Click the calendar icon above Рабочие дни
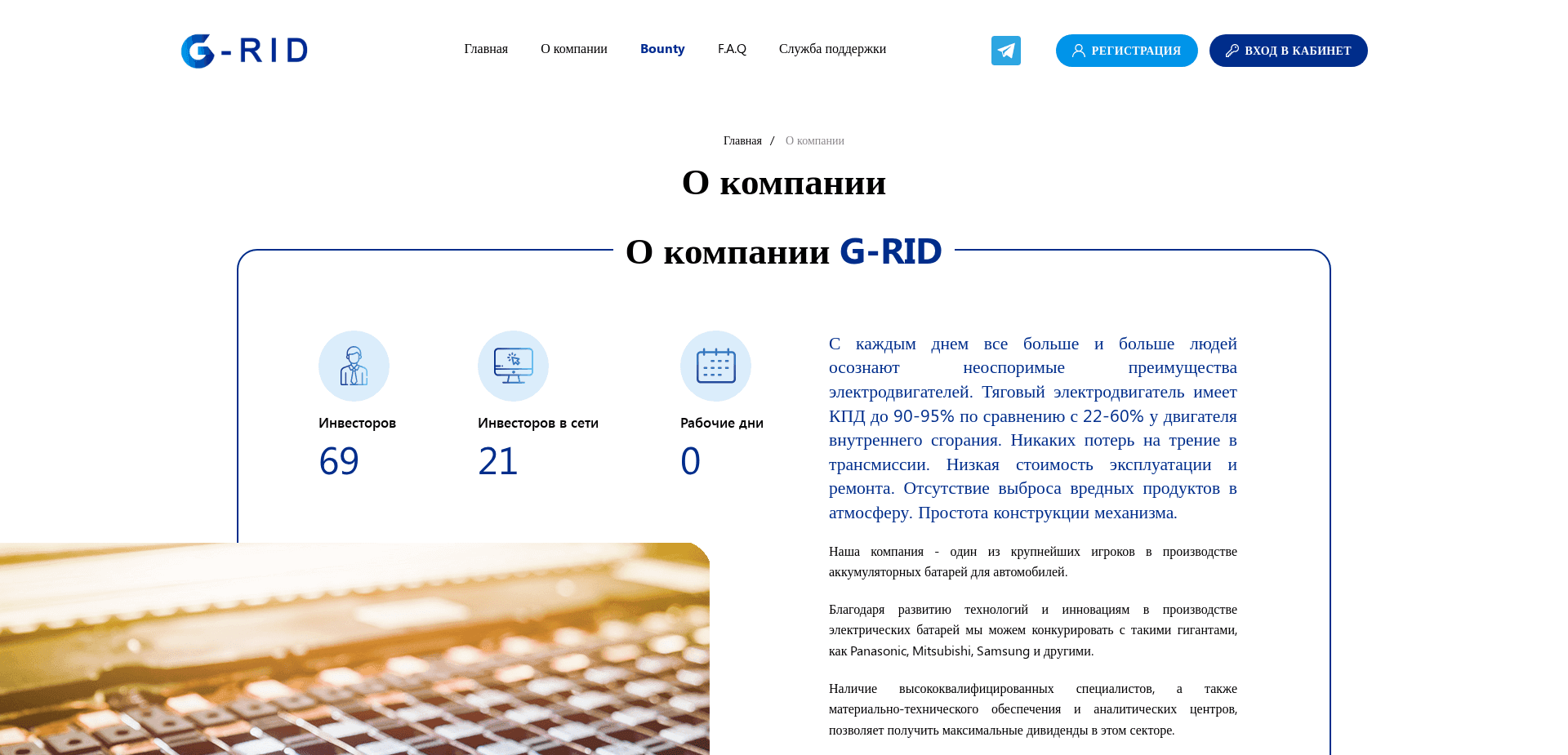This screenshot has height=755, width=1568. 716,366
